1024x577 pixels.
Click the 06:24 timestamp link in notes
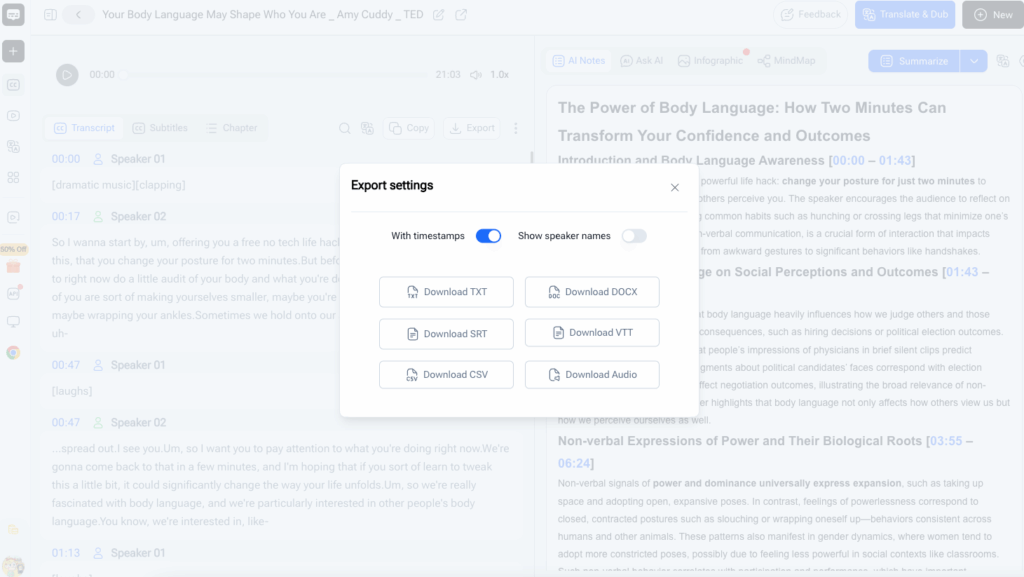coord(574,463)
